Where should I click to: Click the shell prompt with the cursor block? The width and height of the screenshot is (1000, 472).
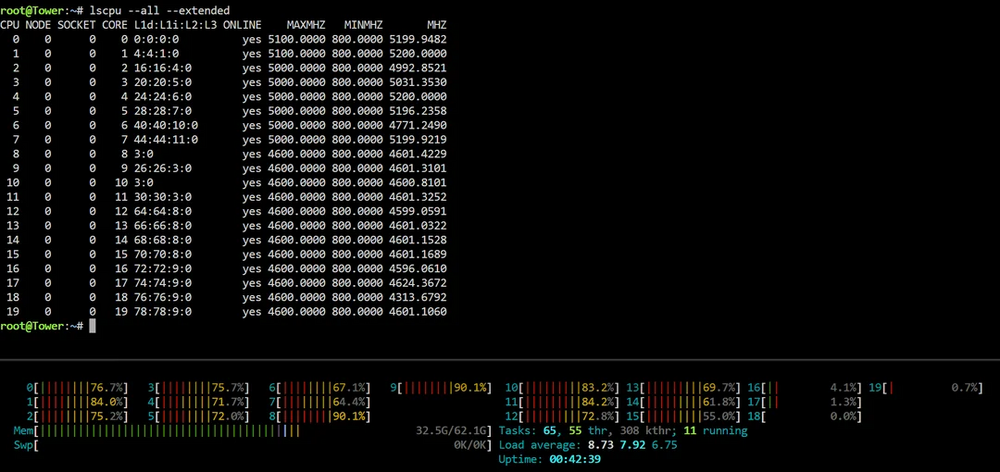(x=48, y=326)
